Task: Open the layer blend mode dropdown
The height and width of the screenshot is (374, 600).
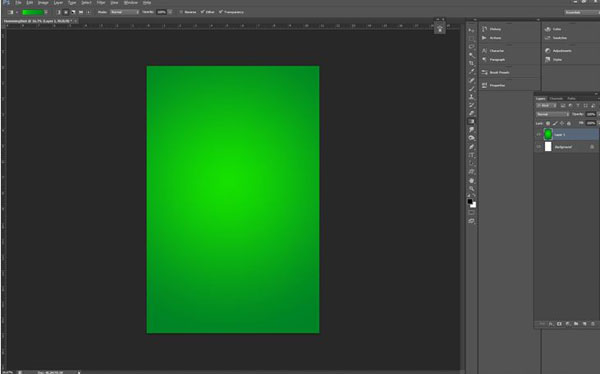Action: point(552,114)
